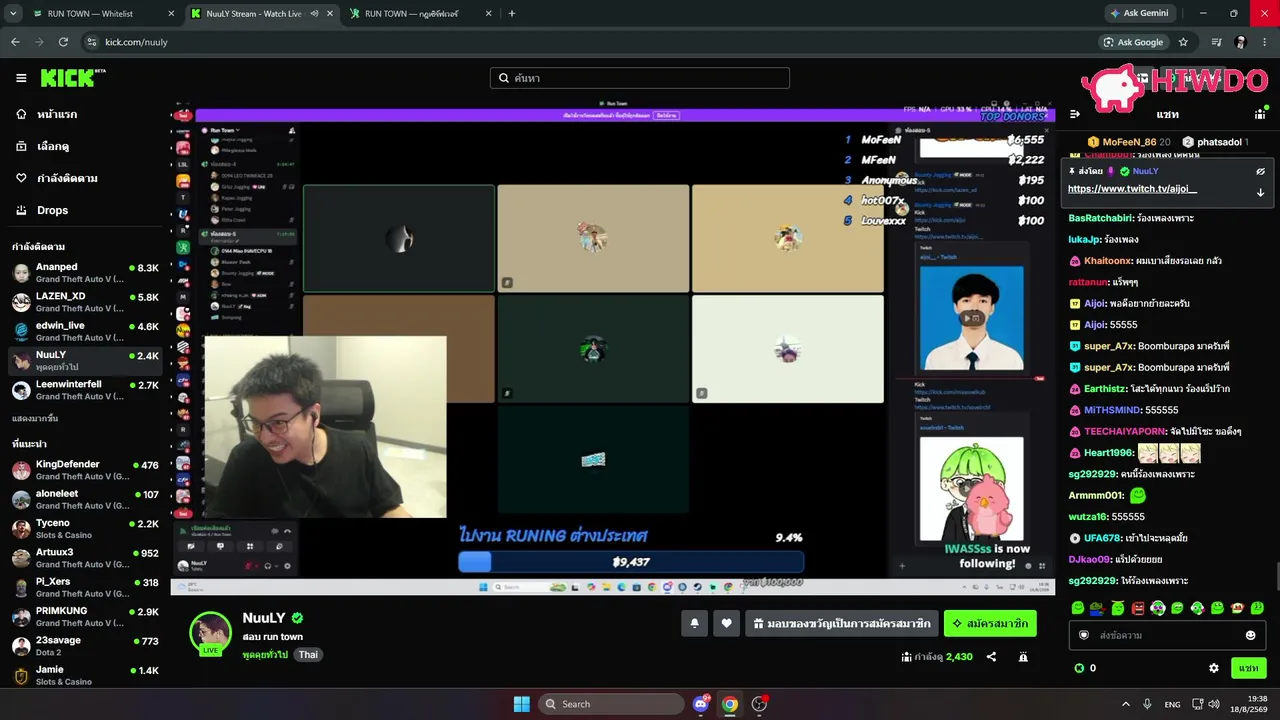Viewport: 1280px width, 720px height.
Task: Collapse the chat panel with arrow icon
Action: [1075, 114]
